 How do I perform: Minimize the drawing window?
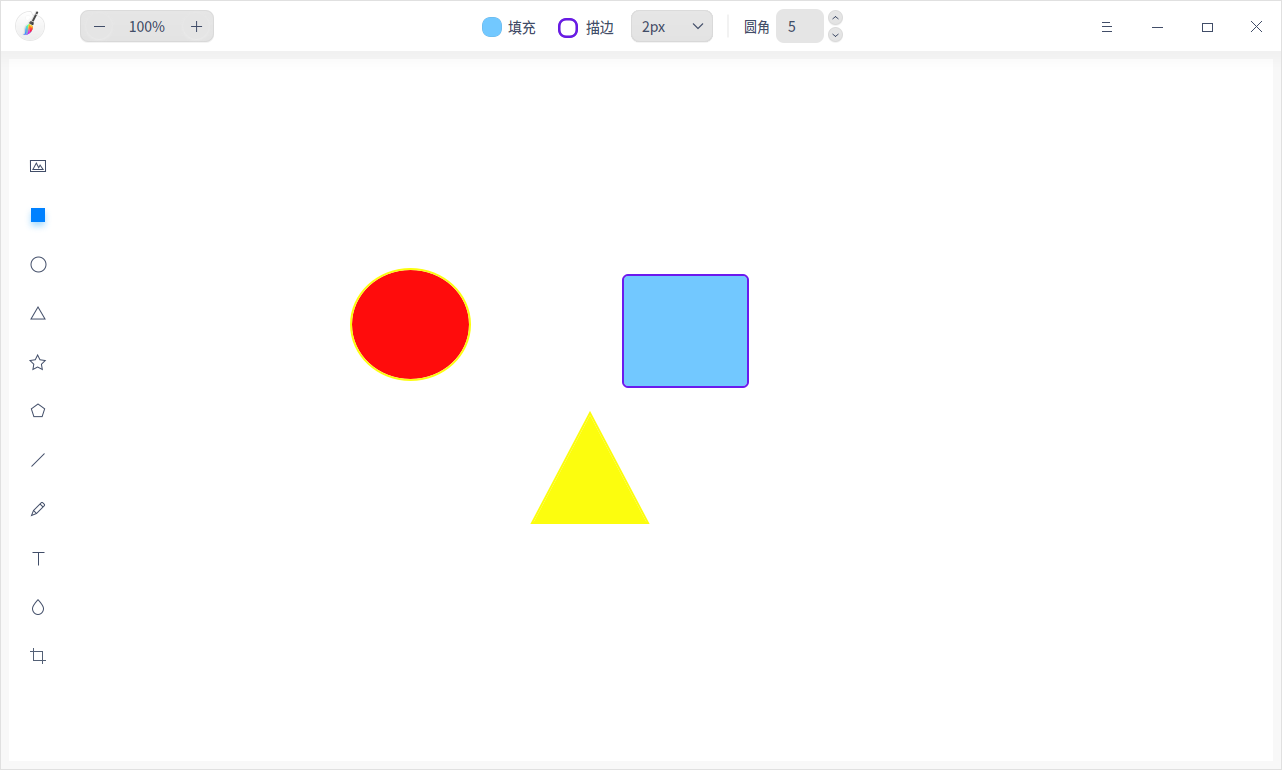[x=1157, y=27]
